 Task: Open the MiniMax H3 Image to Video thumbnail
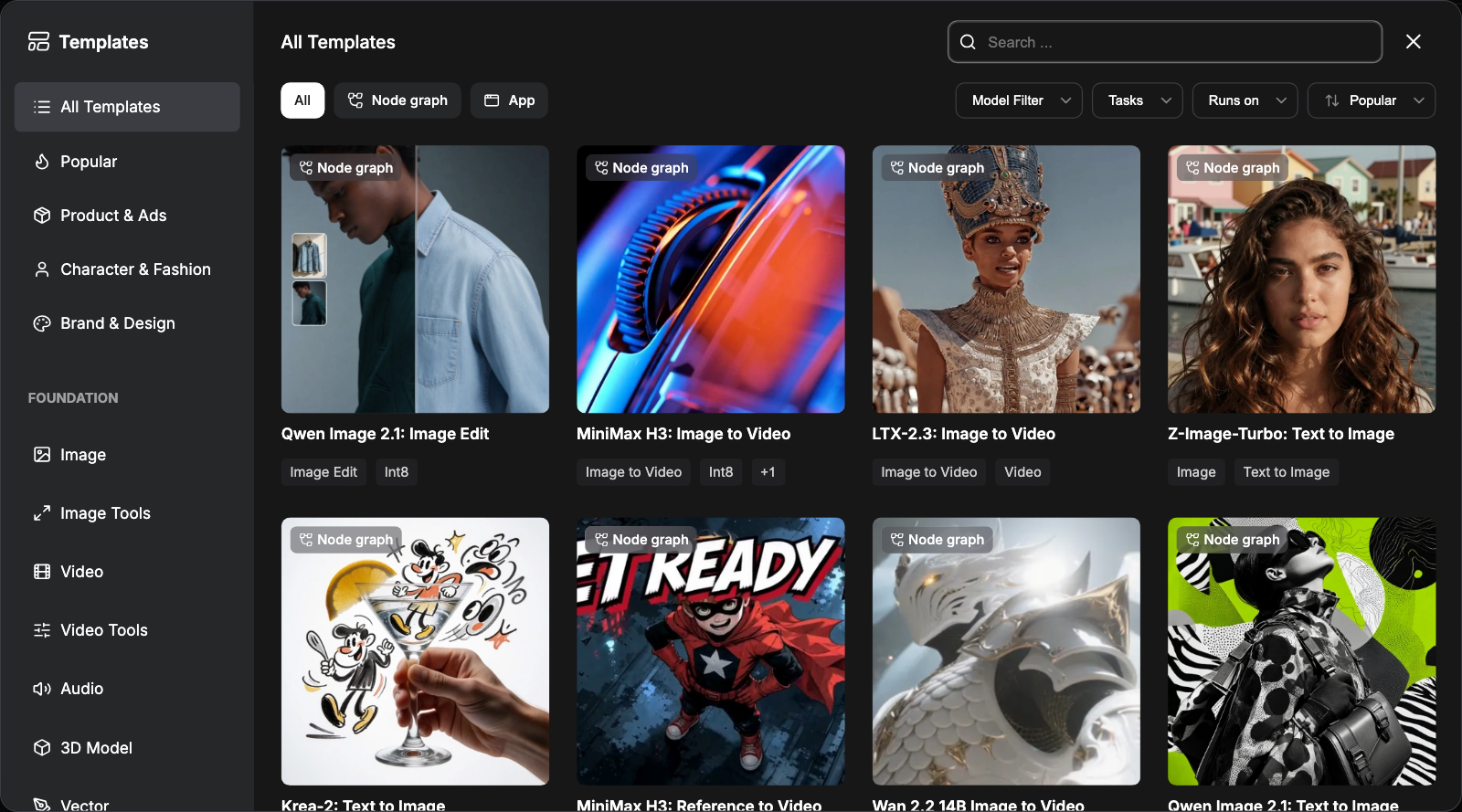click(711, 279)
